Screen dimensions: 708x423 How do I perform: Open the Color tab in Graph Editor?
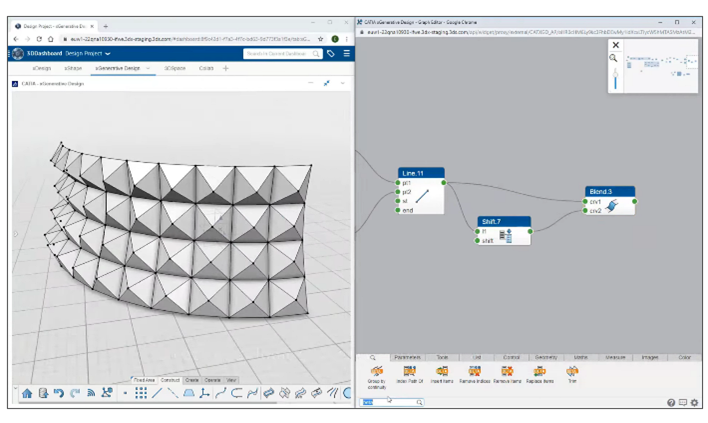(685, 357)
